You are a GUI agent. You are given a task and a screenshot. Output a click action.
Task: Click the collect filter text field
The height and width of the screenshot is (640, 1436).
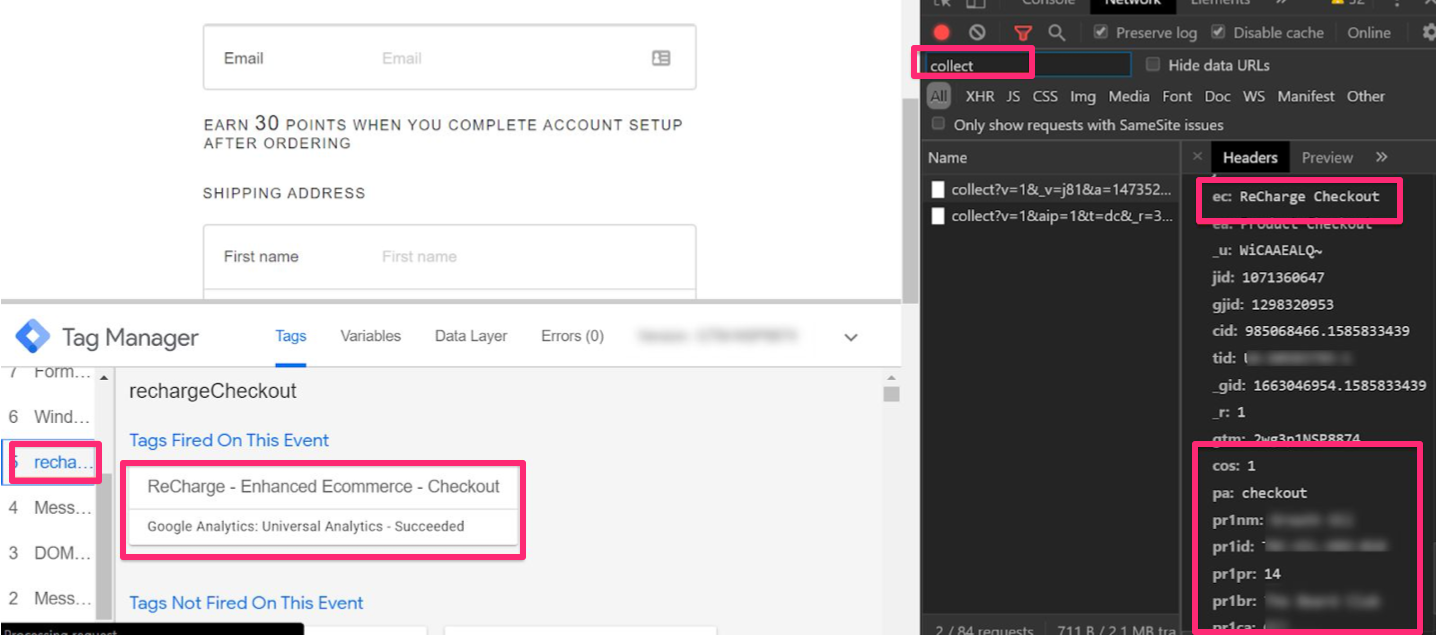1026,66
